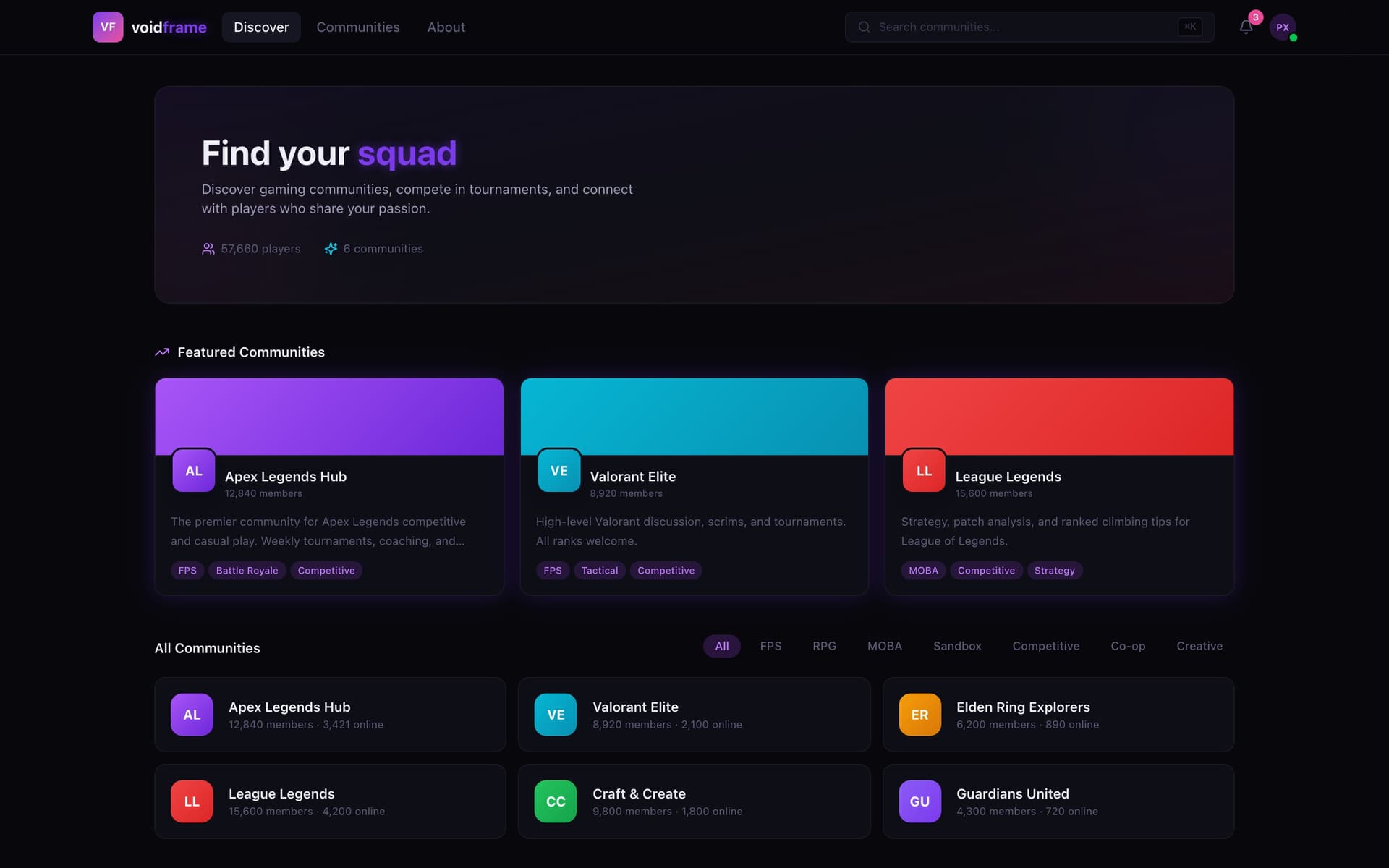Open League Legends row in All Communities
This screenshot has height=868, width=1389.
(330, 801)
